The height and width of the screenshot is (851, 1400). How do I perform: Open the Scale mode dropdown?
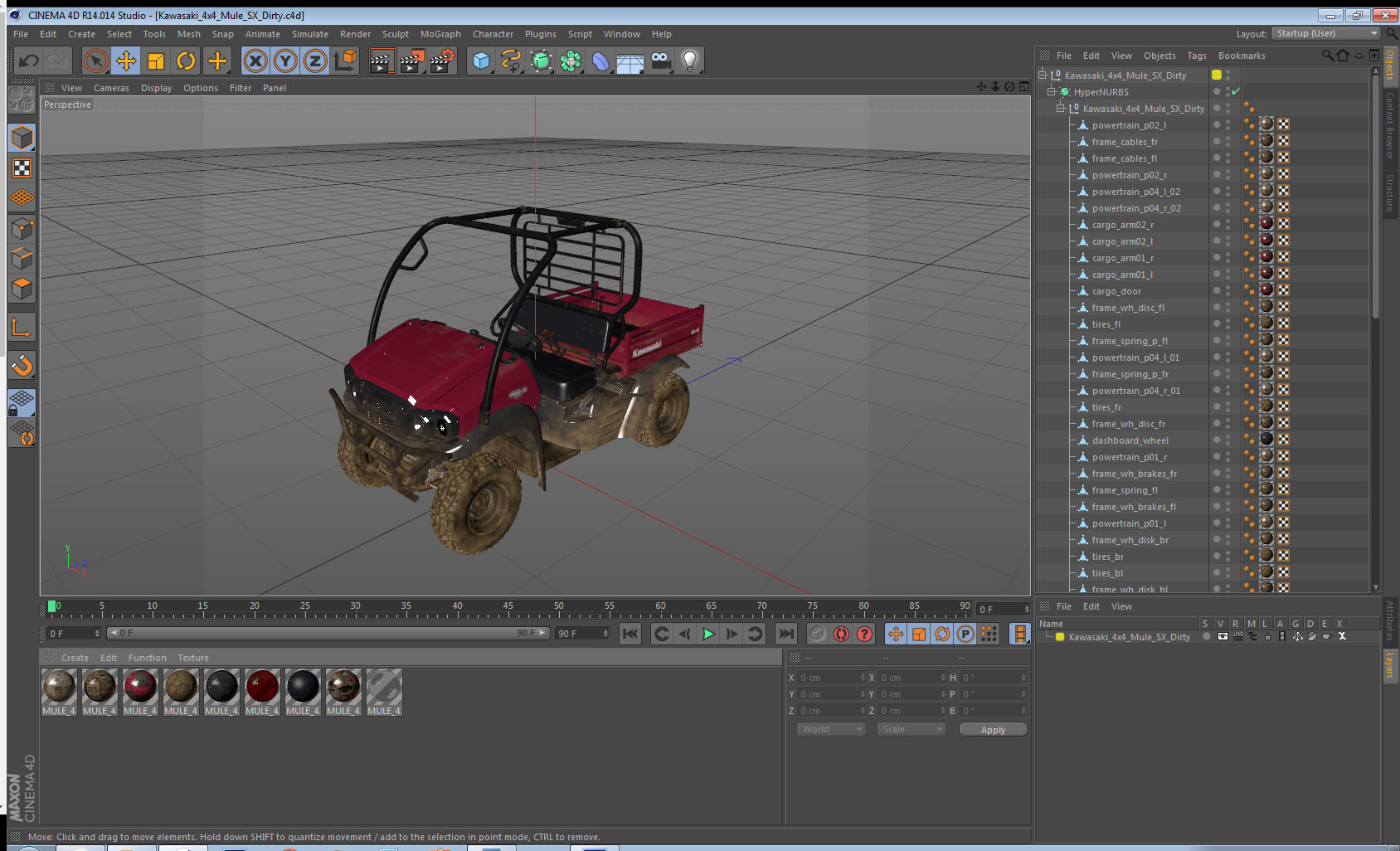point(911,729)
